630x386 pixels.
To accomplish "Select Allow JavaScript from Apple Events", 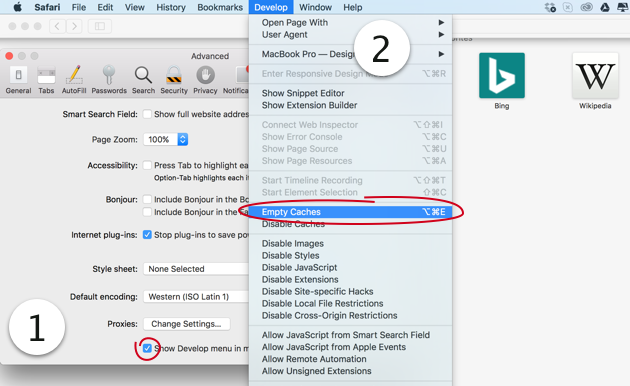I will [x=350, y=347].
